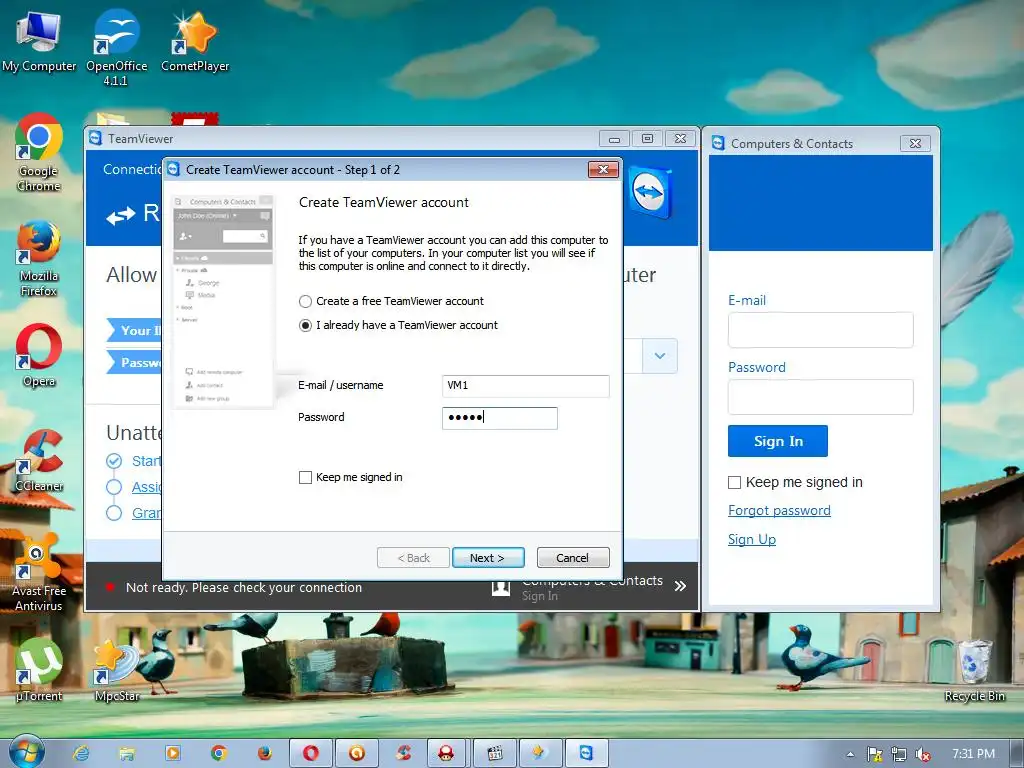1024x768 pixels.
Task: Check Keep me signed in in Contacts panel
Action: click(x=734, y=483)
